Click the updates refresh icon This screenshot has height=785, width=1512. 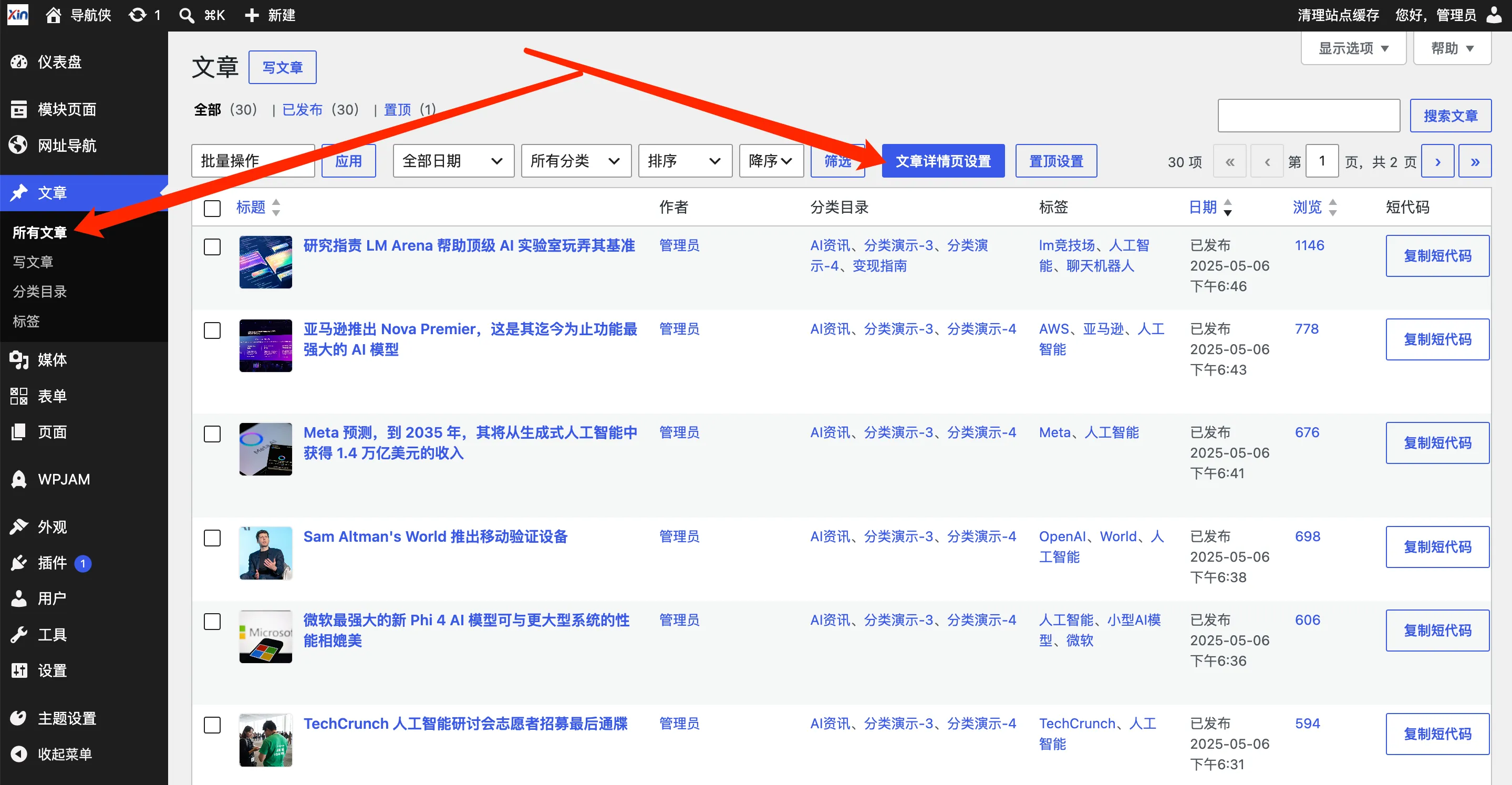coord(137,15)
